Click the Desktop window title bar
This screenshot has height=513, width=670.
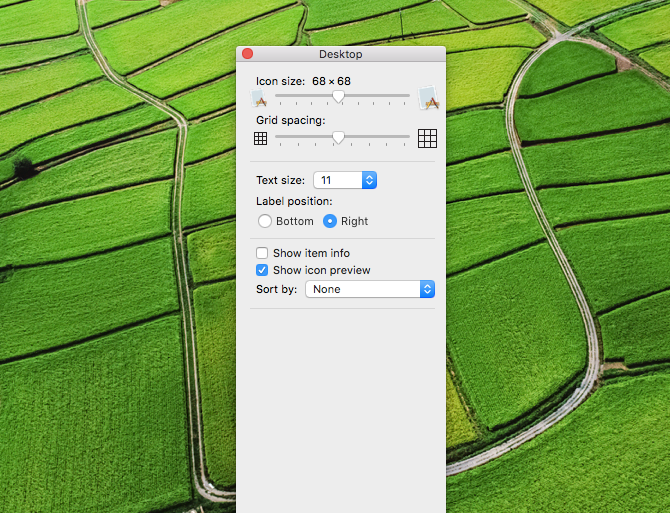341,54
